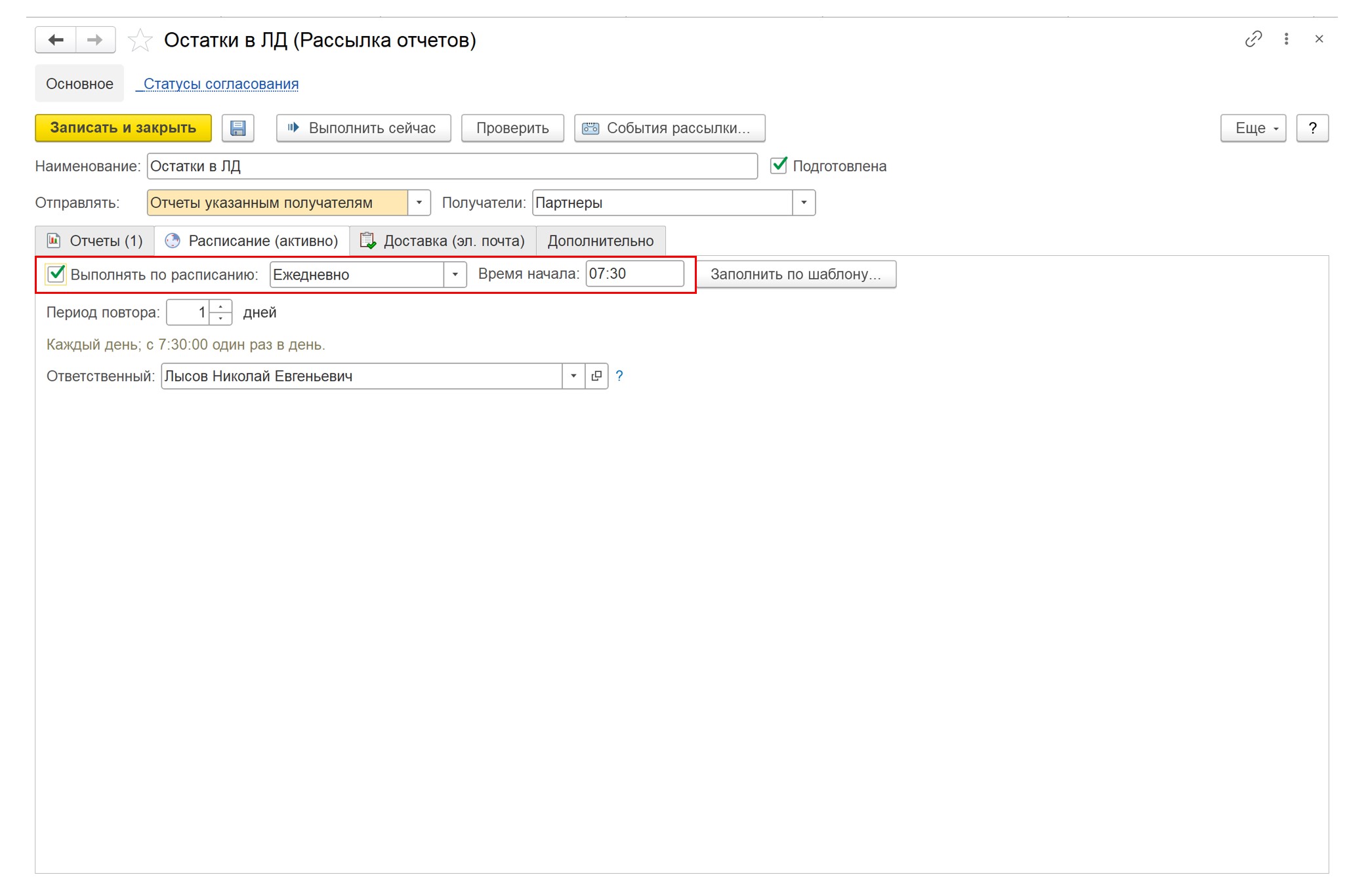This screenshot has height=896, width=1349.
Task: Click the blue question mark hint
Action: coord(619,376)
